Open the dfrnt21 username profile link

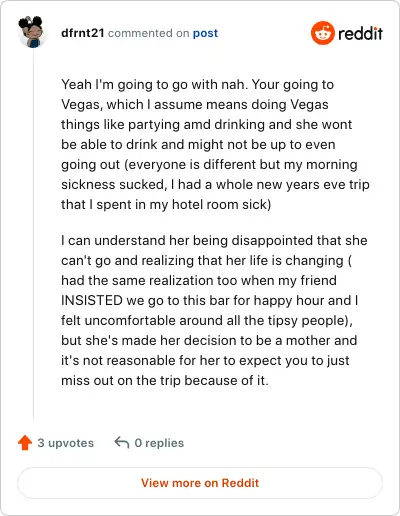tap(83, 33)
